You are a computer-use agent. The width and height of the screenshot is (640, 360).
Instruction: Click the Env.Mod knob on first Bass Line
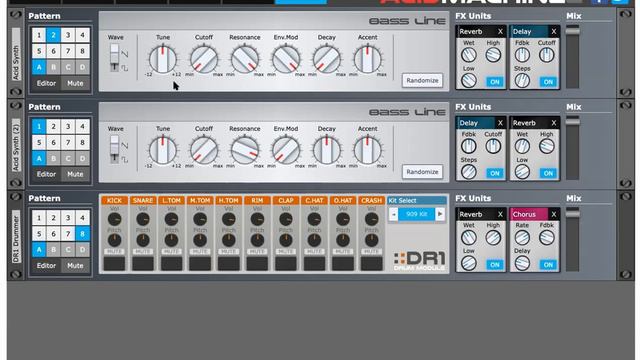[286, 59]
